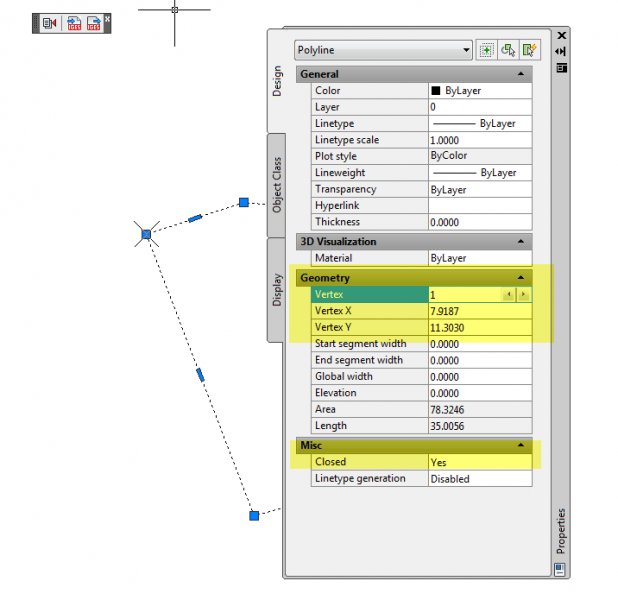Image resolution: width=618 pixels, height=600 pixels.
Task: Click the Quick Select icon
Action: tap(529, 50)
